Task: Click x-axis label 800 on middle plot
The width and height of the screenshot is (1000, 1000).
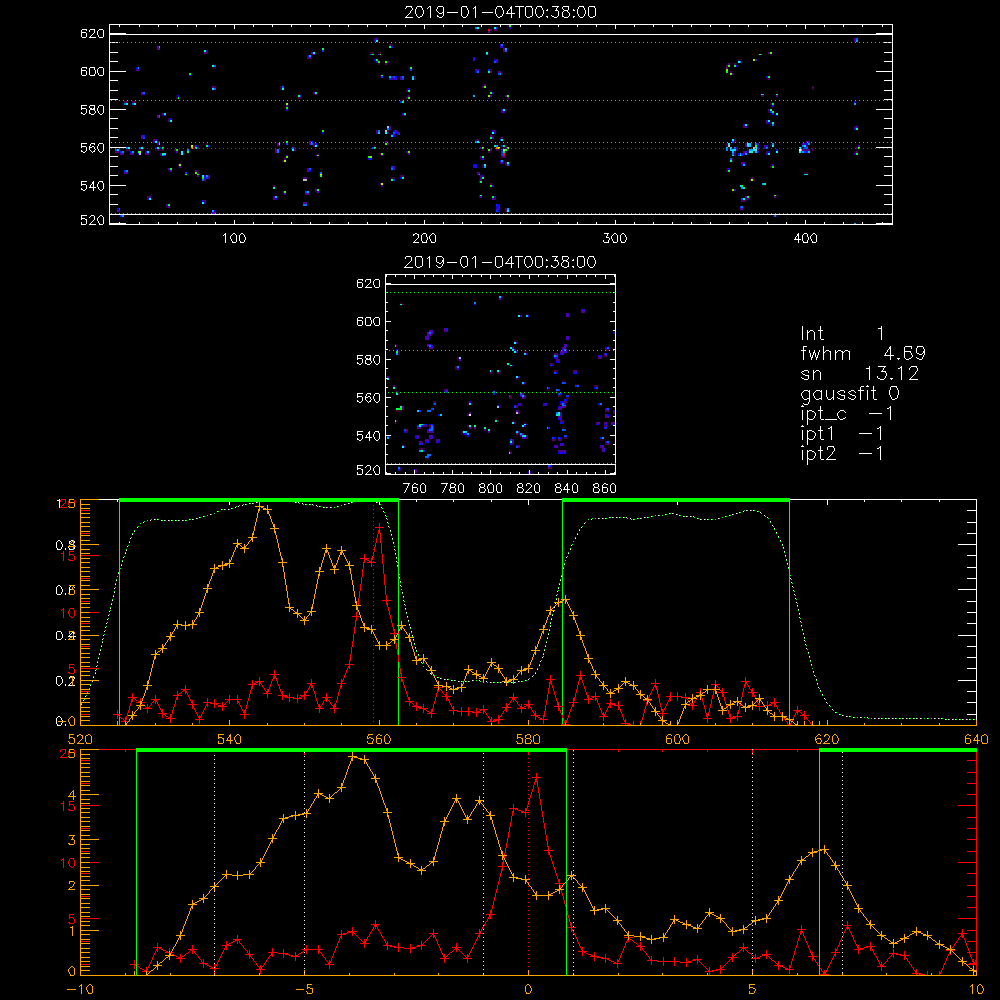Action: [490, 489]
